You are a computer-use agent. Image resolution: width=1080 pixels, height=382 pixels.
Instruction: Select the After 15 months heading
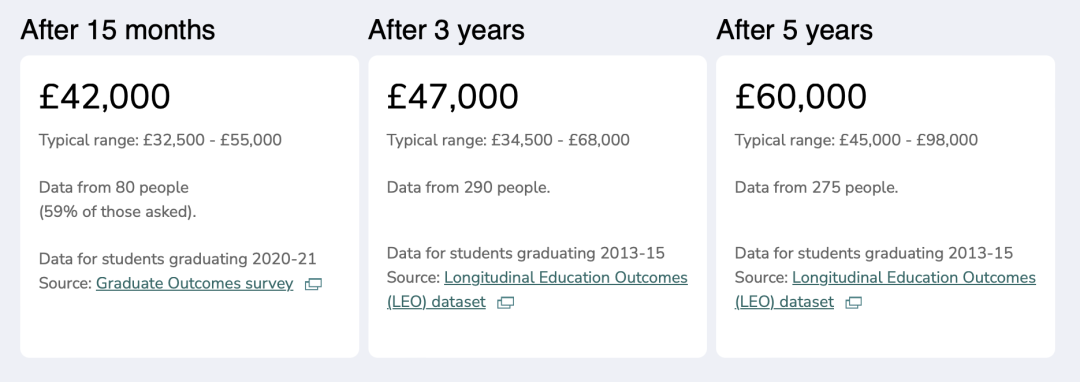coord(118,30)
